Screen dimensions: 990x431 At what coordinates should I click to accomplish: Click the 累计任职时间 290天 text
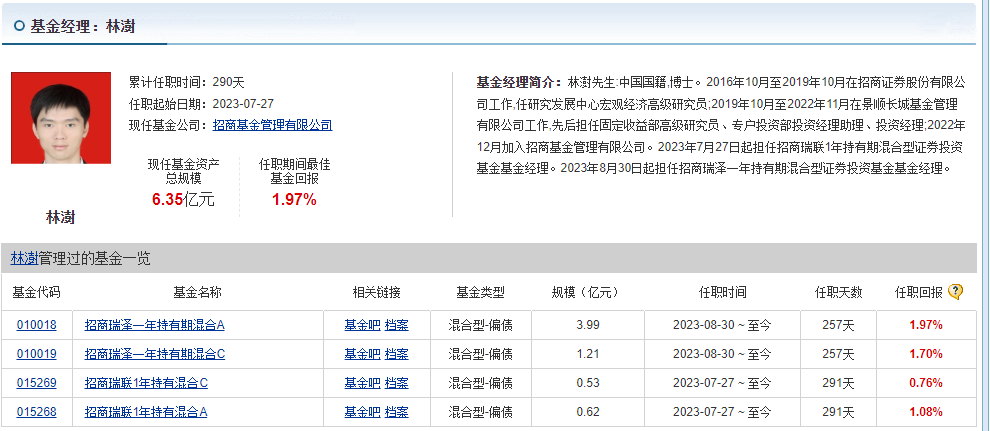point(187,81)
